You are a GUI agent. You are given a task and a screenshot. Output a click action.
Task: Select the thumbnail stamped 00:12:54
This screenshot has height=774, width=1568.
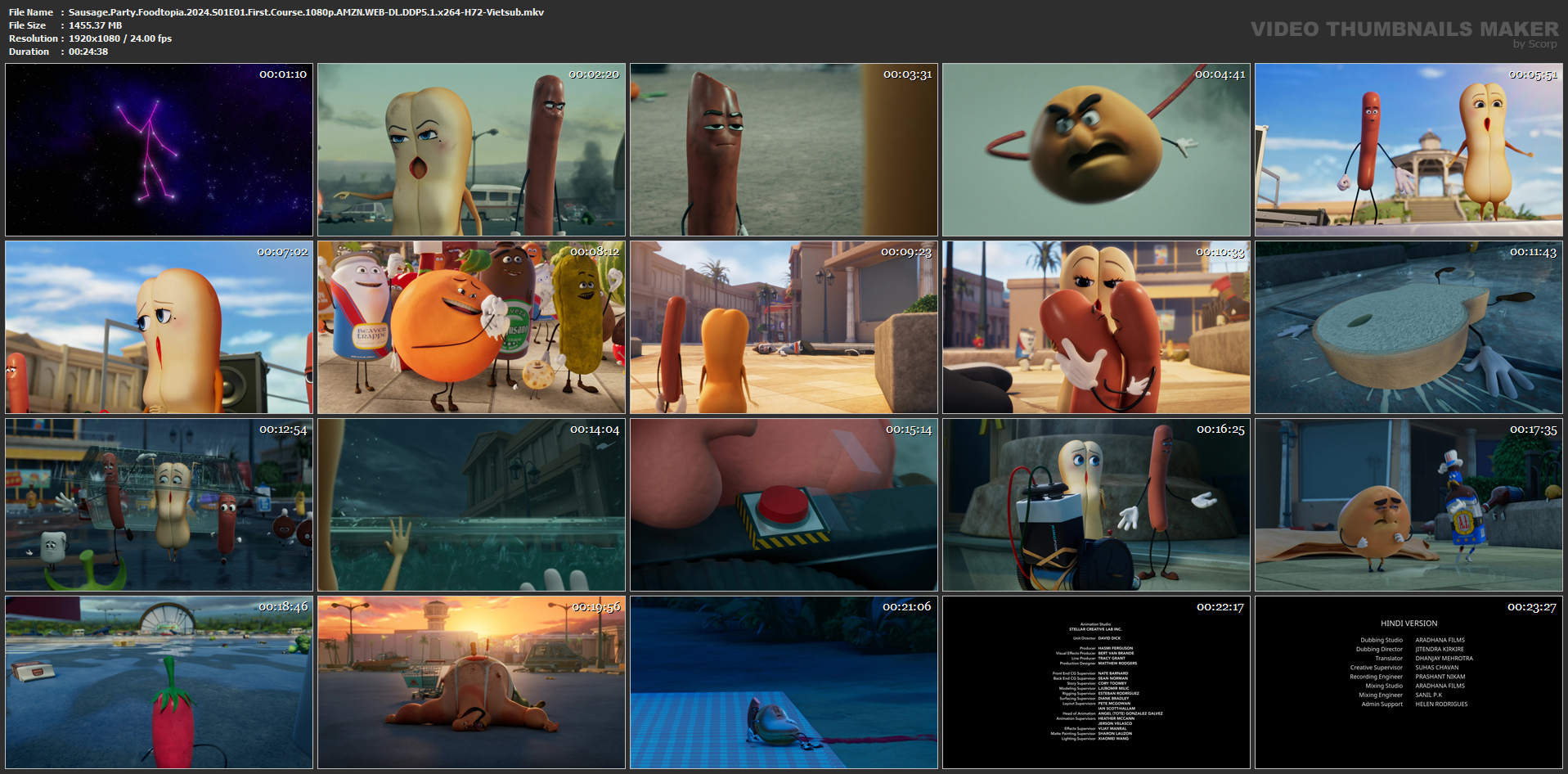click(x=159, y=505)
